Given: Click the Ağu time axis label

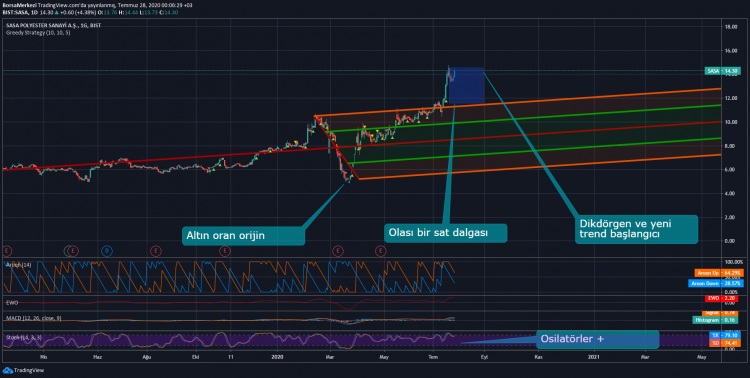Looking at the screenshot, I should click(x=146, y=357).
